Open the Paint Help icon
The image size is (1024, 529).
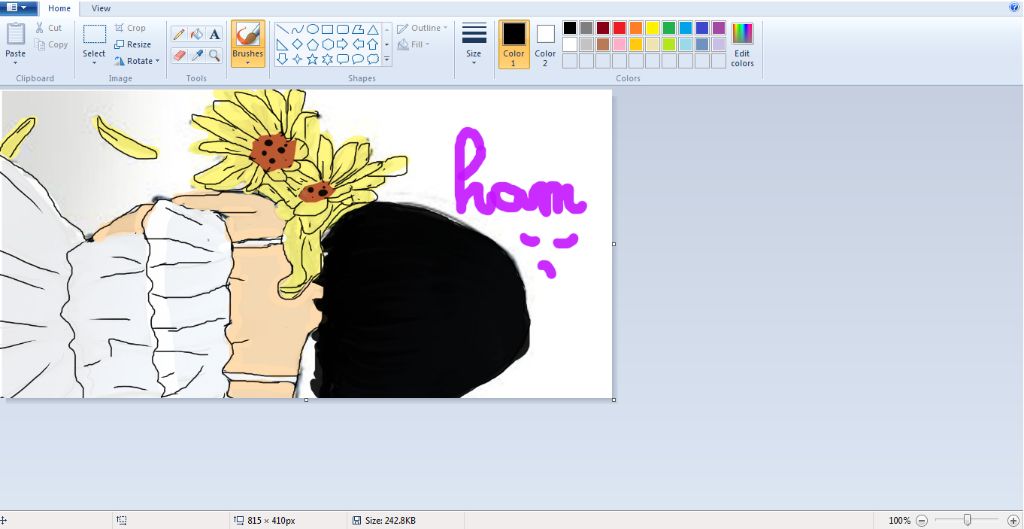click(x=1014, y=7)
